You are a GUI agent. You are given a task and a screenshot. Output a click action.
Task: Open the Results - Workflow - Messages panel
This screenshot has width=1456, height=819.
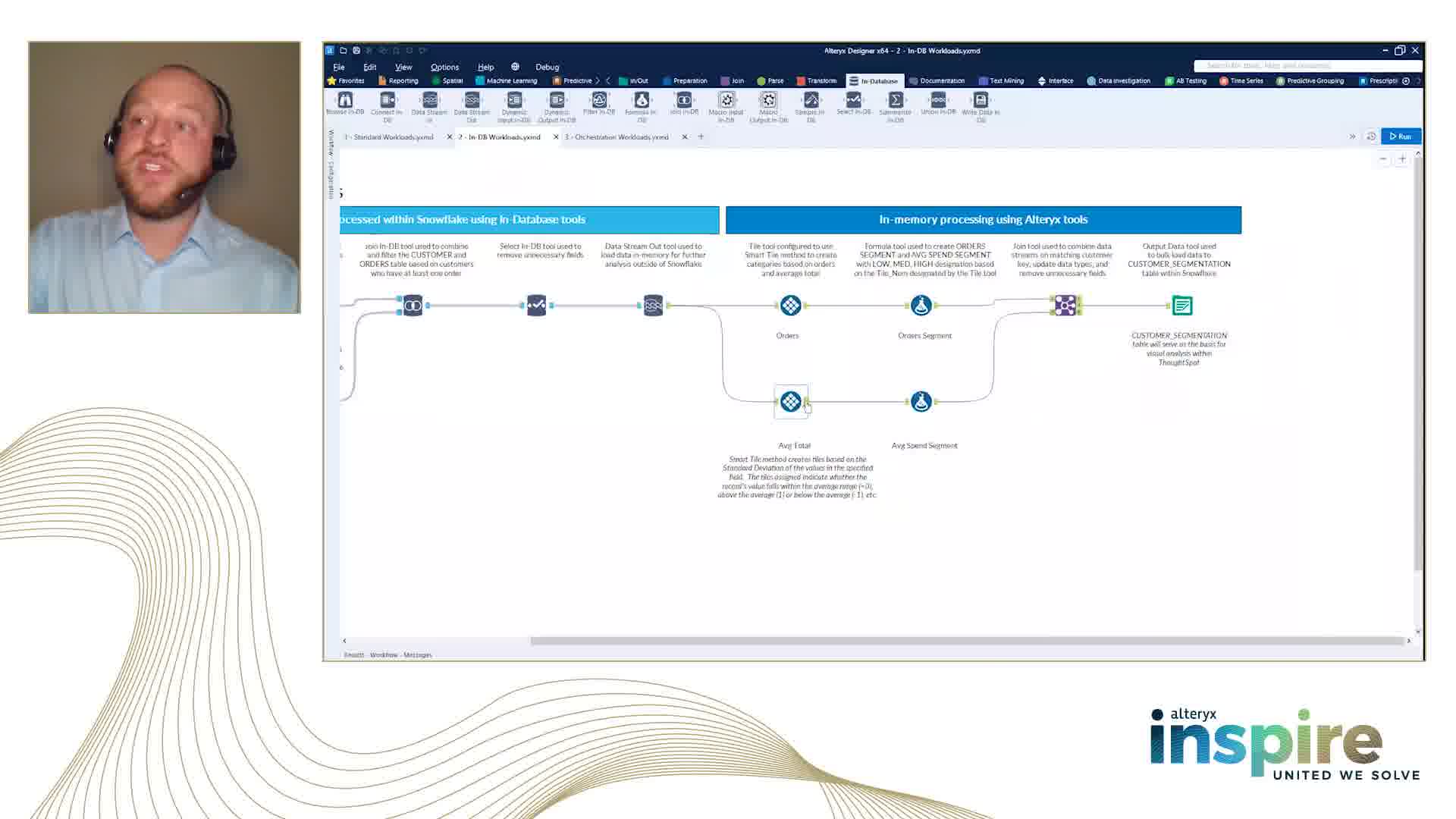click(388, 654)
